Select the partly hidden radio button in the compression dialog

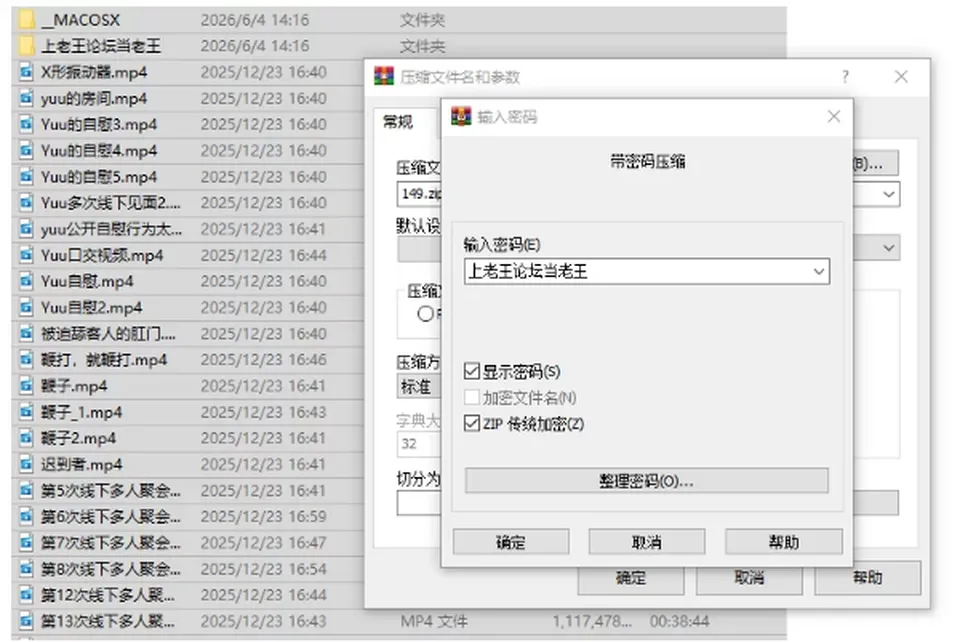(426, 314)
